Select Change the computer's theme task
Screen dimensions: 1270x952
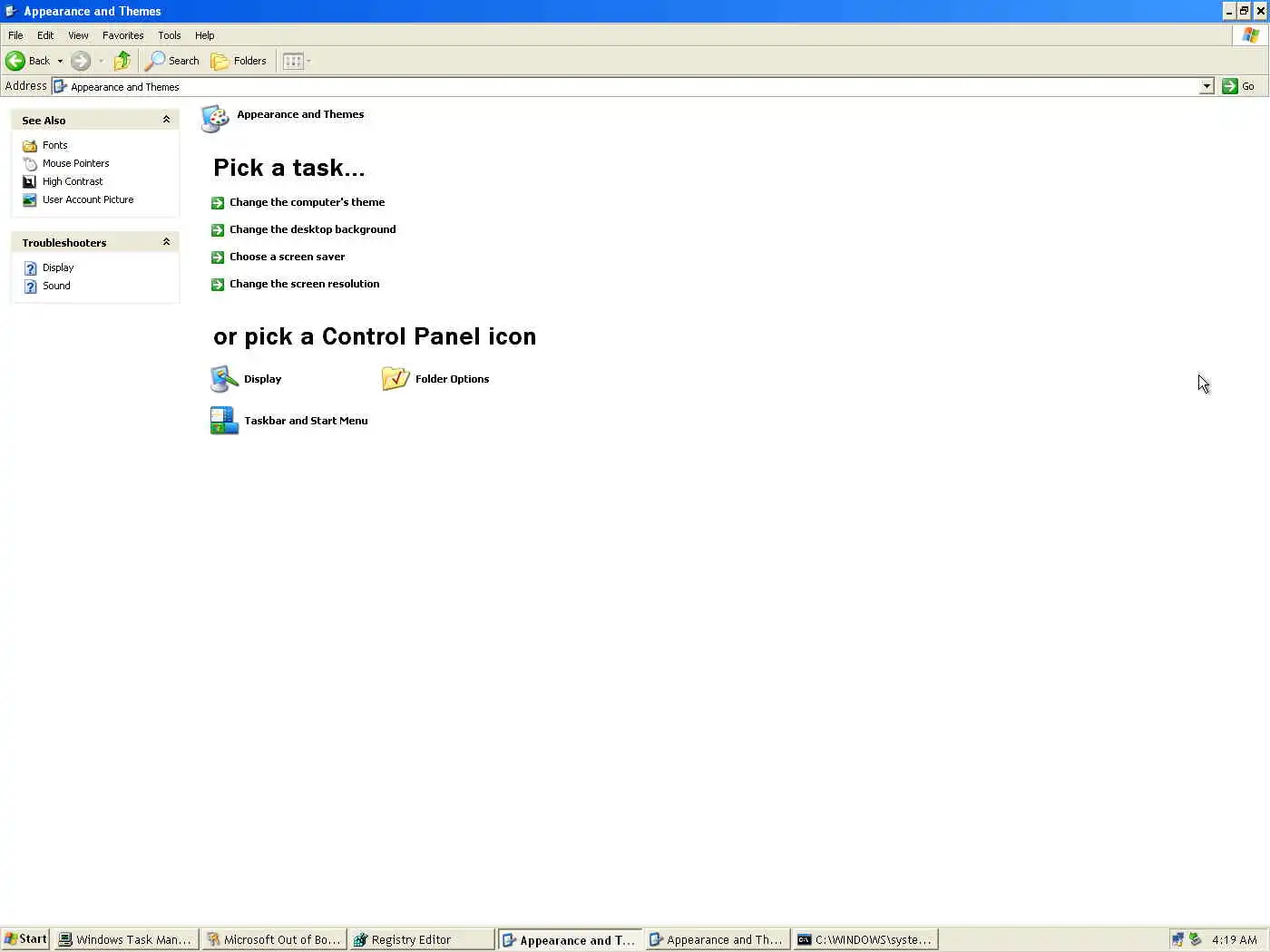click(308, 202)
